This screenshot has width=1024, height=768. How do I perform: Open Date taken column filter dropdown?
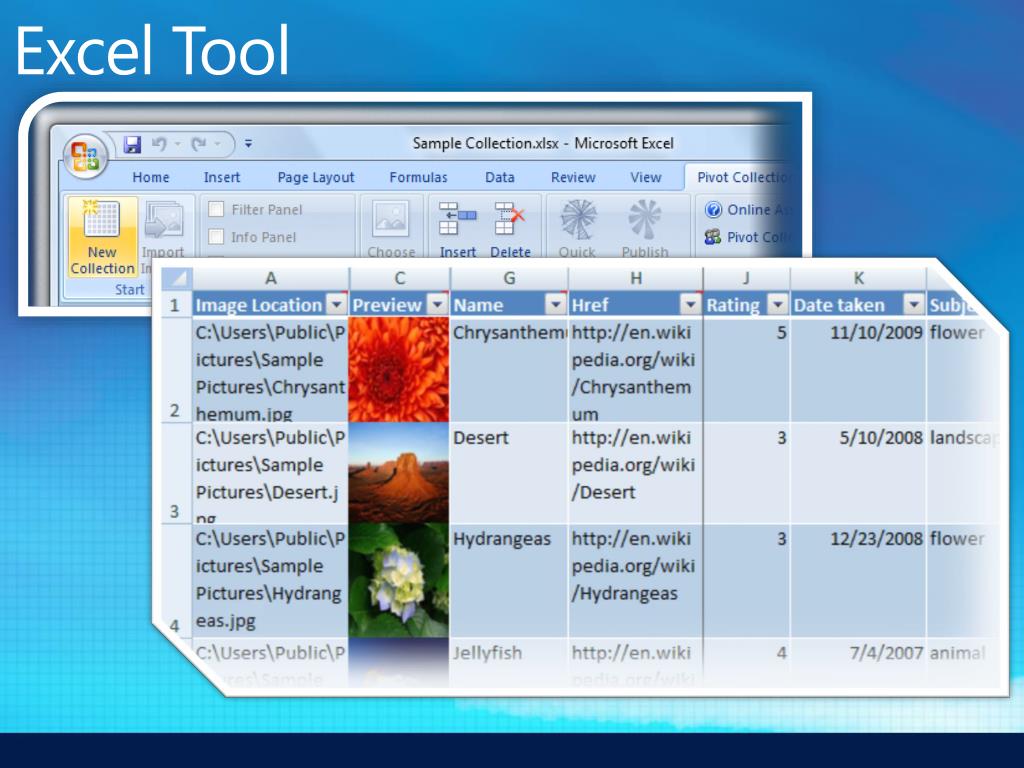tap(914, 304)
